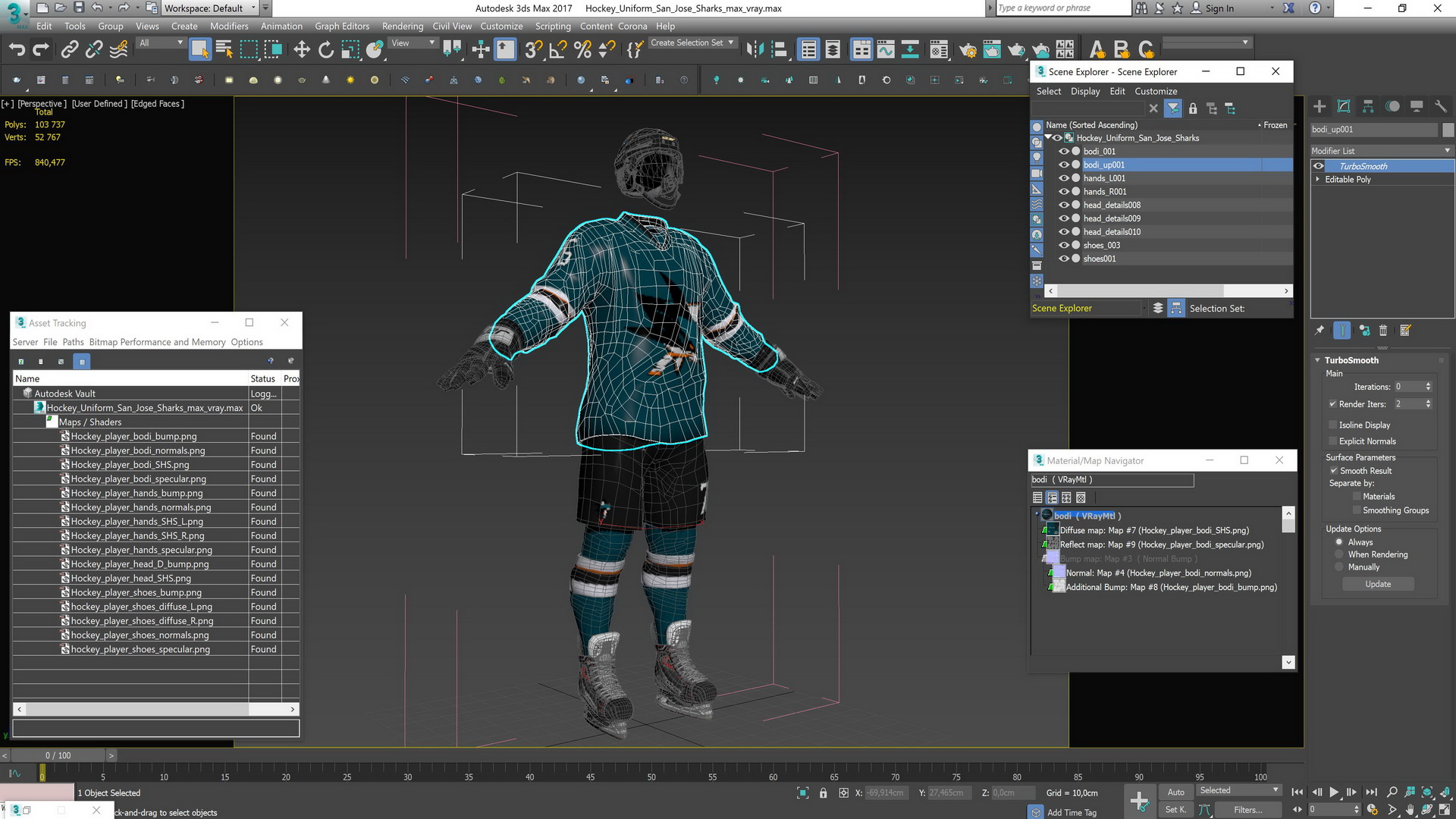
Task: Click the Auto key button
Action: [x=1175, y=792]
